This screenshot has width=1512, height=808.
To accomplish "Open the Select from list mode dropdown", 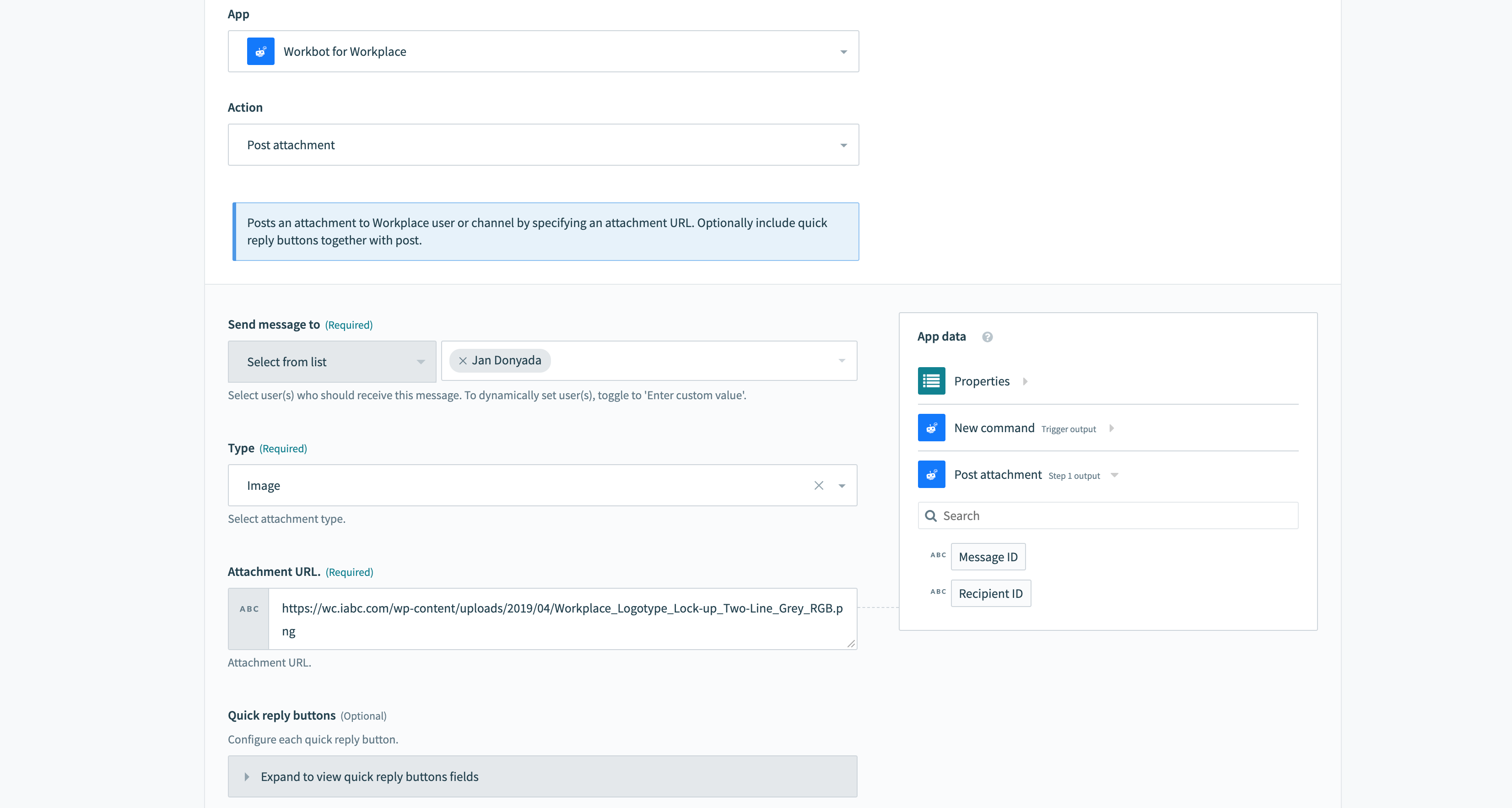I will [x=420, y=362].
